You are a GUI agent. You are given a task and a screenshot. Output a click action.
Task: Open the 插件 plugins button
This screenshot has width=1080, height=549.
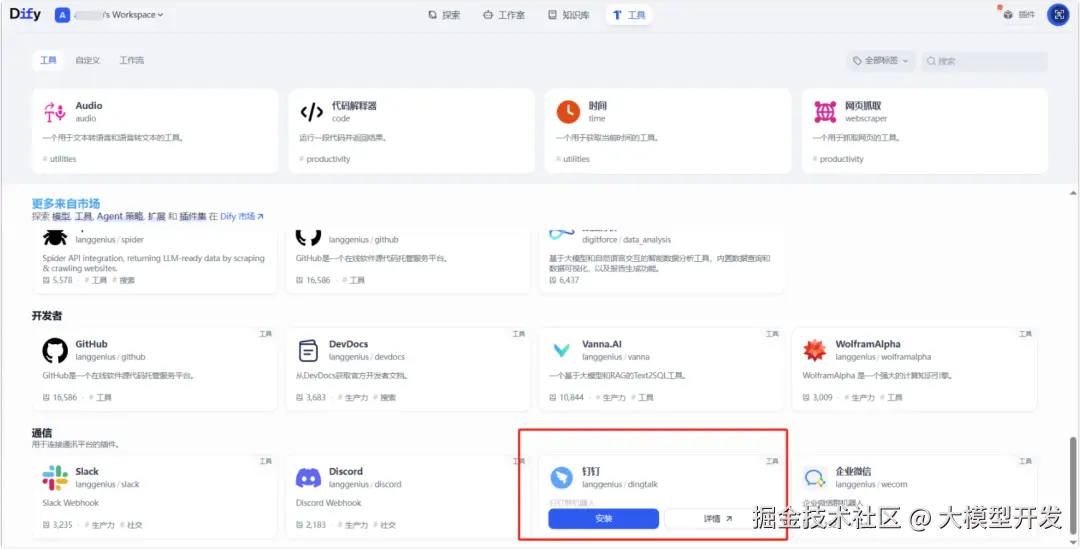click(x=1020, y=14)
